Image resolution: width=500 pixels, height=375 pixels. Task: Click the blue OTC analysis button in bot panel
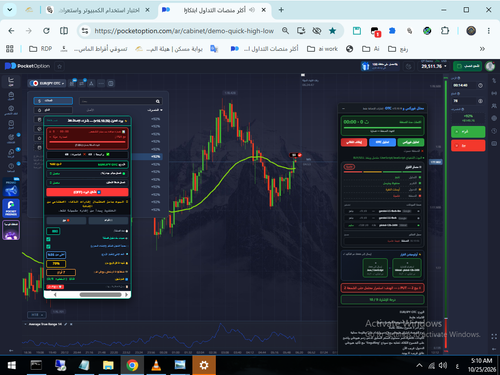coord(382,142)
